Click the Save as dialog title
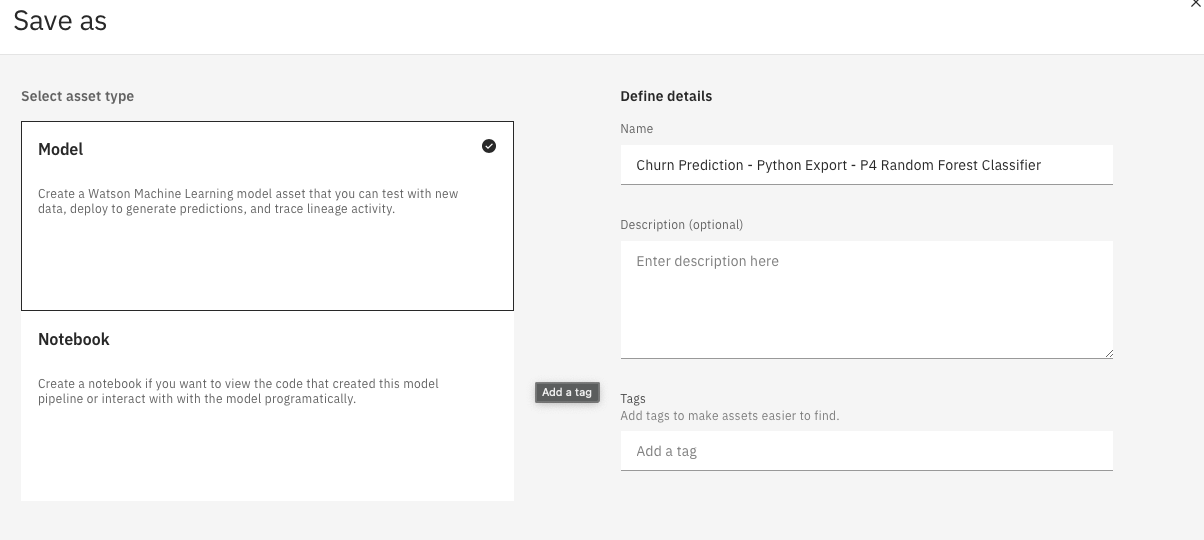1204x540 pixels. point(60,21)
